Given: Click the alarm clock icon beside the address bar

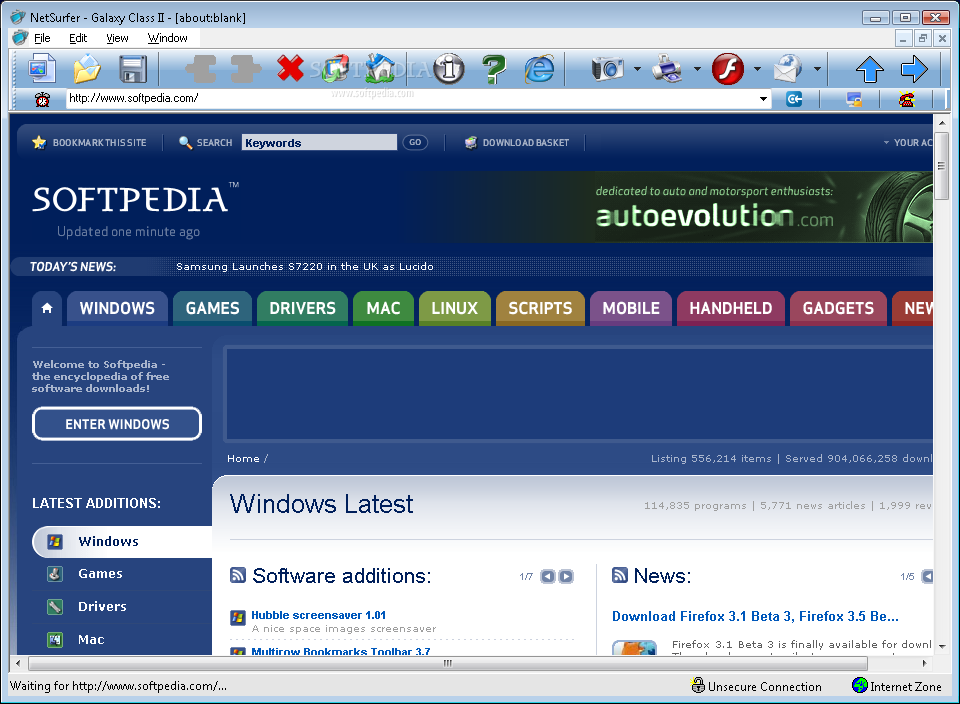Looking at the screenshot, I should pos(42,99).
